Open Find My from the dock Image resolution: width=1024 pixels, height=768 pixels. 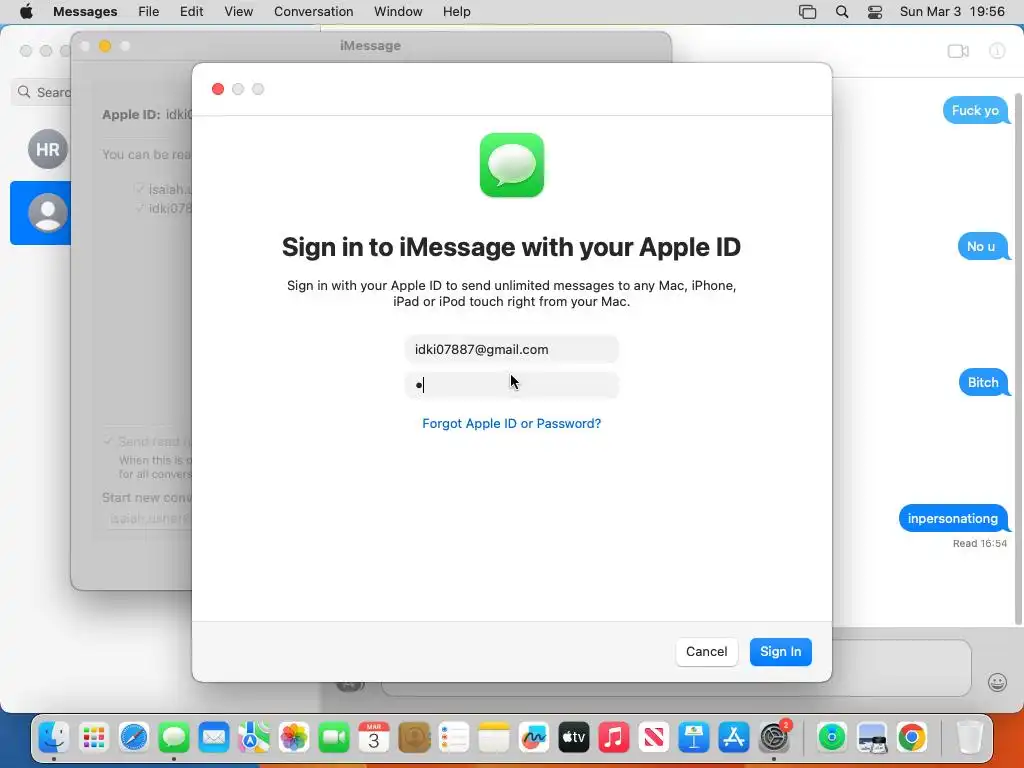pos(832,738)
